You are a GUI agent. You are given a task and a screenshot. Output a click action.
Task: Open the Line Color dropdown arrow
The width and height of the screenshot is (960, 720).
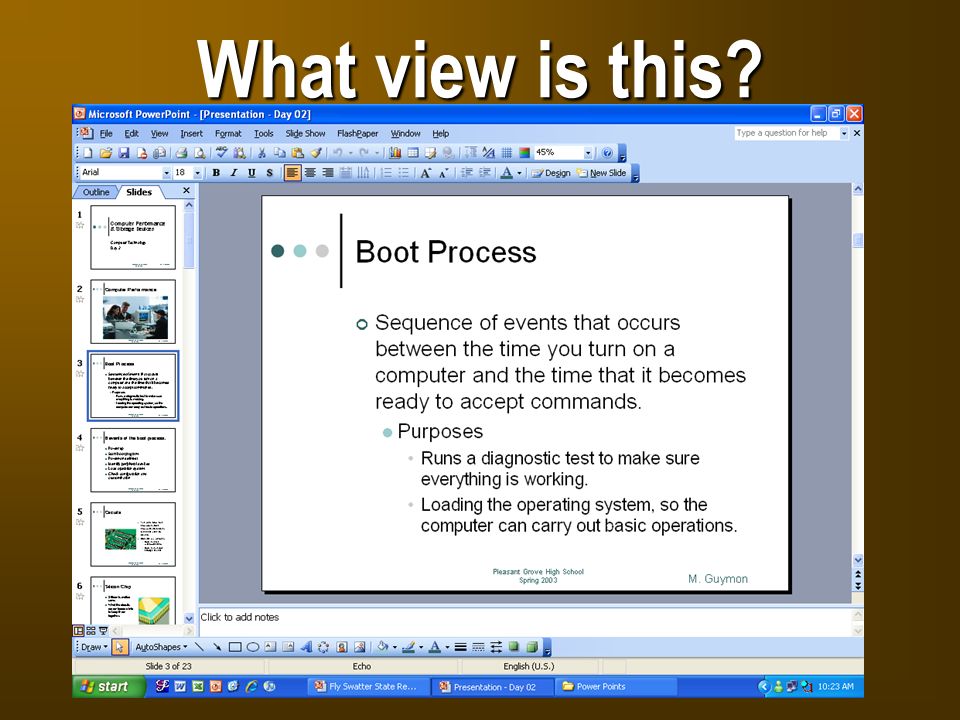point(421,647)
